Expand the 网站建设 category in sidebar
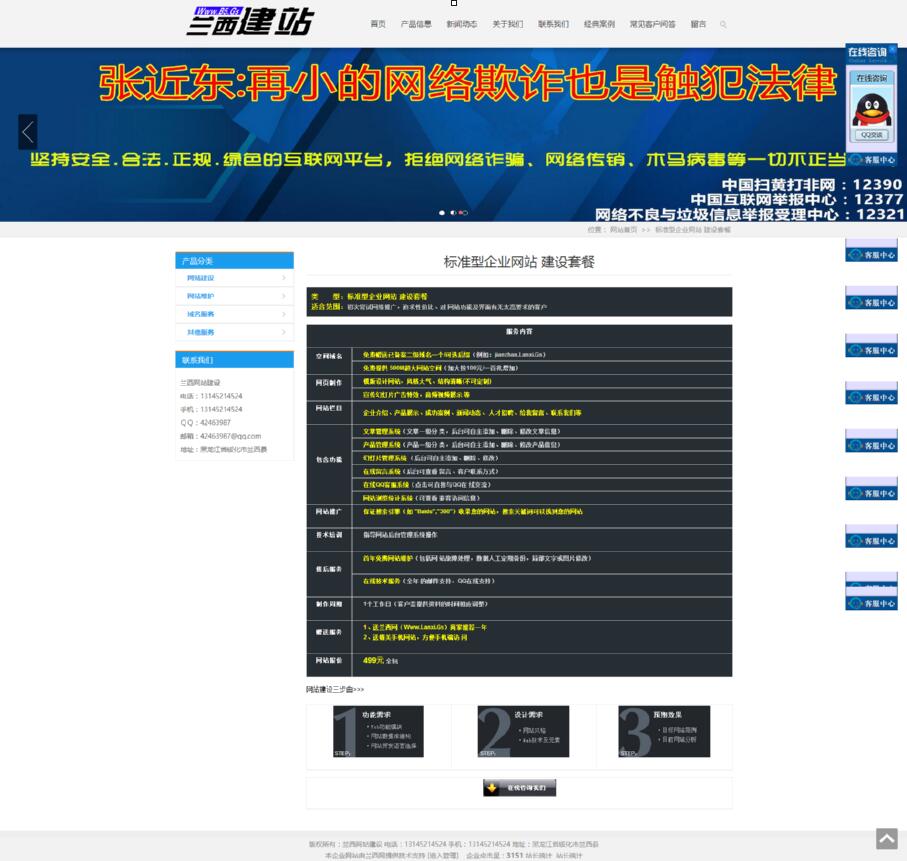The width and height of the screenshot is (907, 861). coord(234,278)
